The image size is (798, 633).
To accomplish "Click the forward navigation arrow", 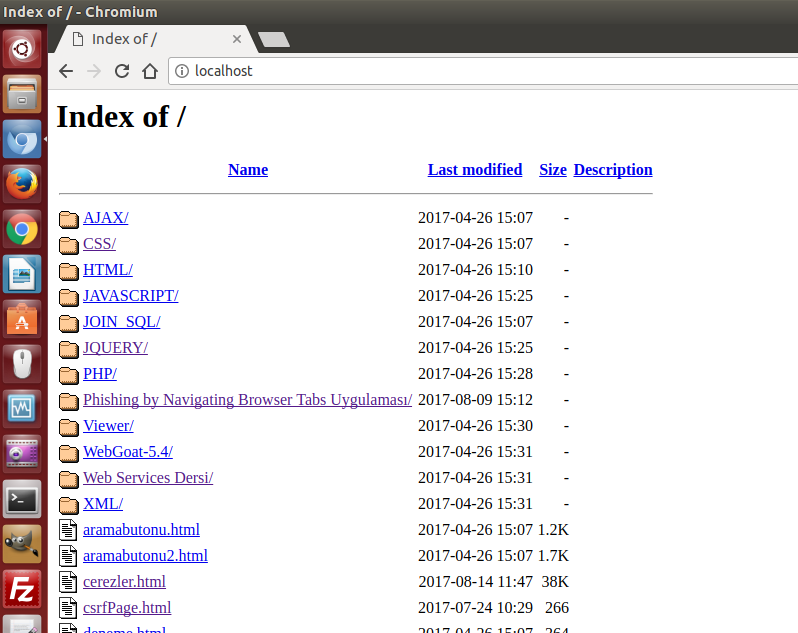I will click(x=94, y=71).
